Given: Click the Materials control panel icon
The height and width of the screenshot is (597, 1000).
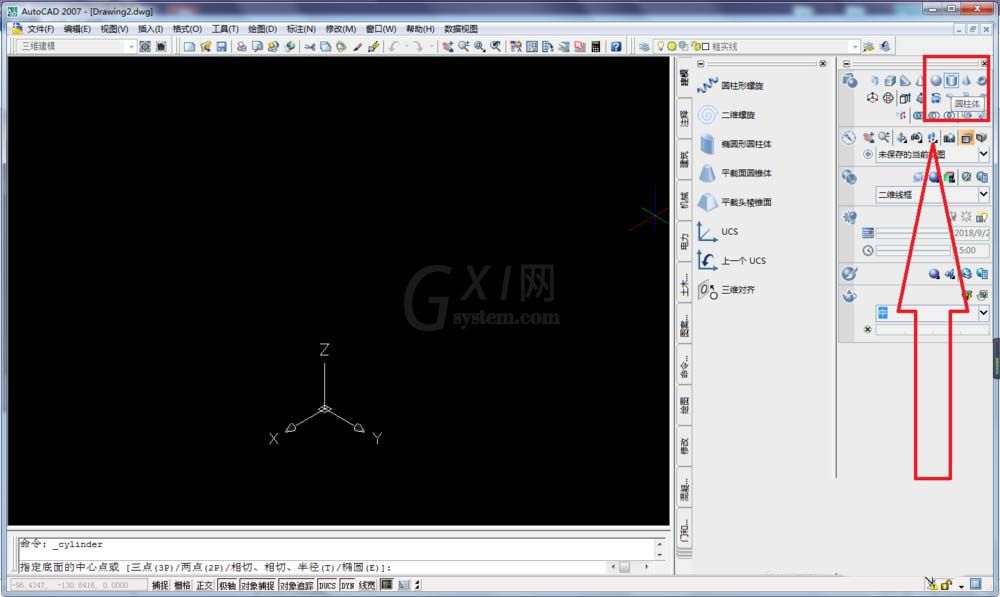Looking at the screenshot, I should coord(849,274).
